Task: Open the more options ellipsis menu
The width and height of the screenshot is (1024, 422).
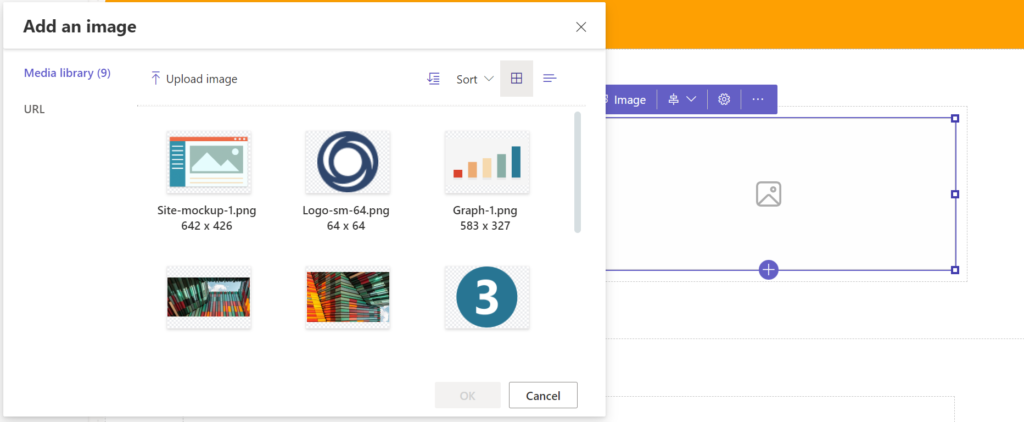Action: tap(758, 99)
